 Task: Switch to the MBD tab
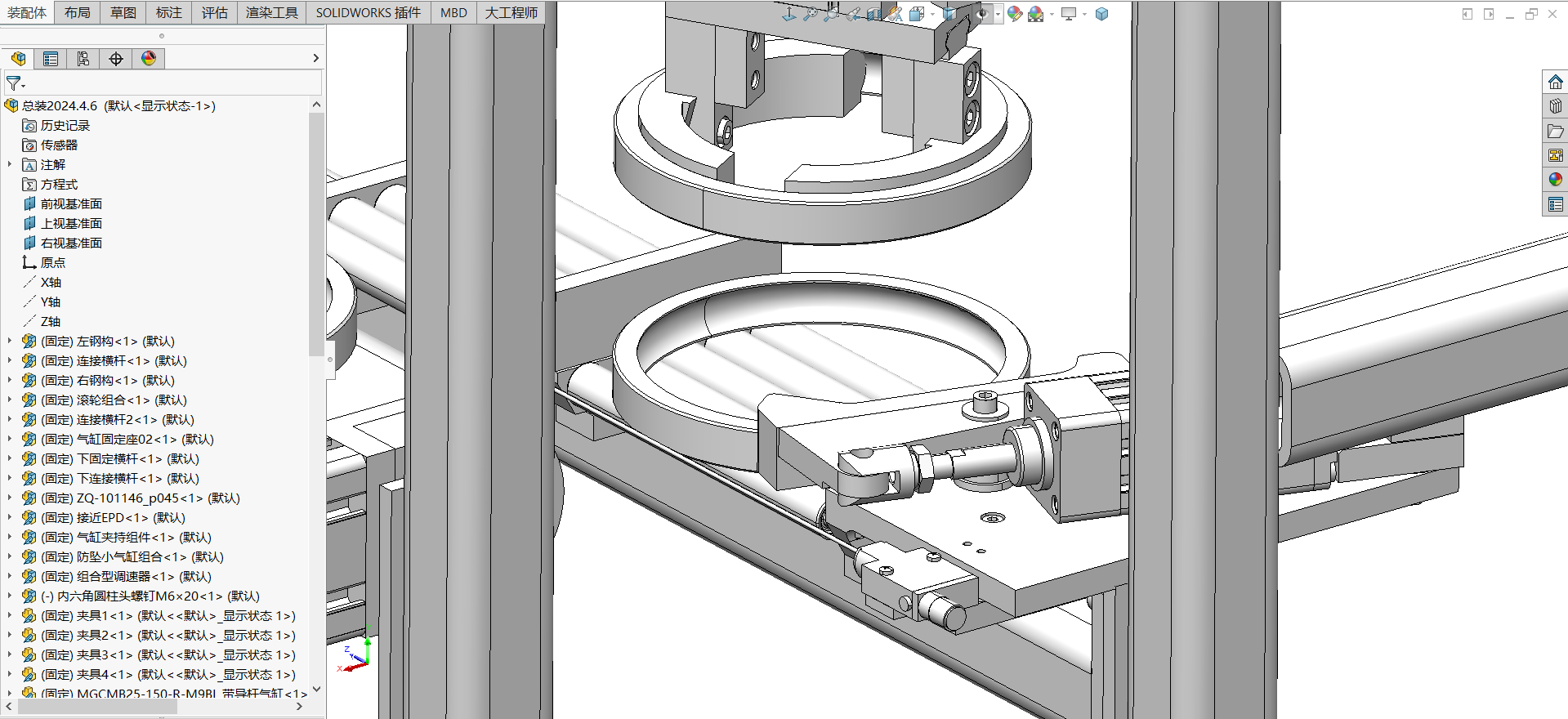pos(453,12)
